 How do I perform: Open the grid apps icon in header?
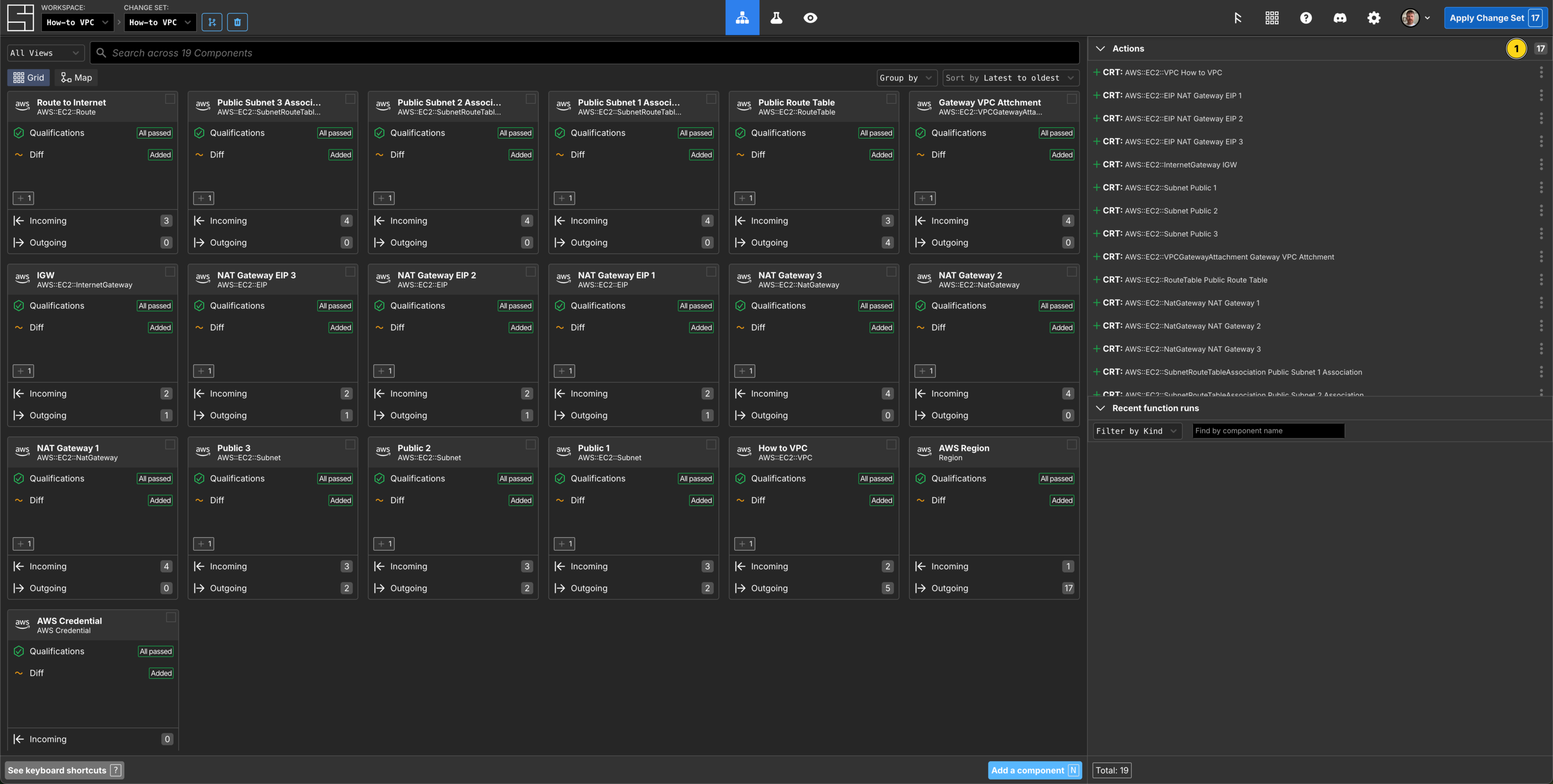point(1272,18)
